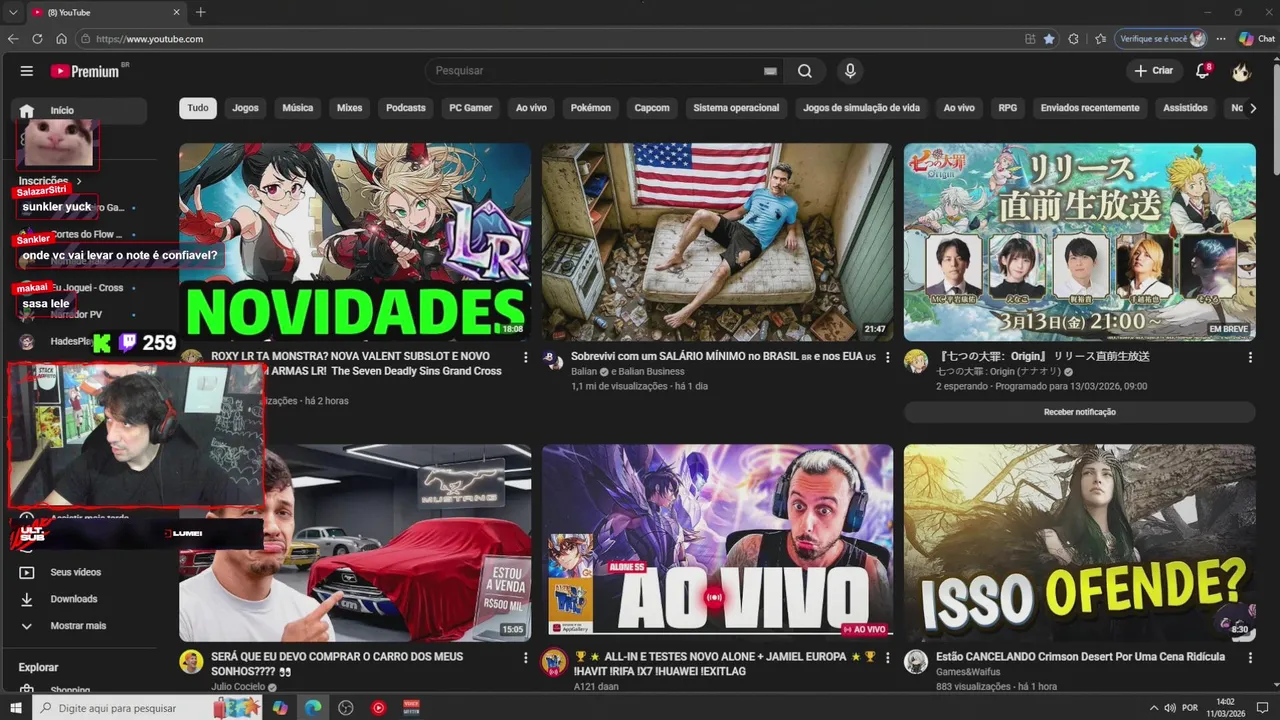Open the on-screen keyboard icon in search box
The height and width of the screenshot is (720, 1280).
point(770,71)
